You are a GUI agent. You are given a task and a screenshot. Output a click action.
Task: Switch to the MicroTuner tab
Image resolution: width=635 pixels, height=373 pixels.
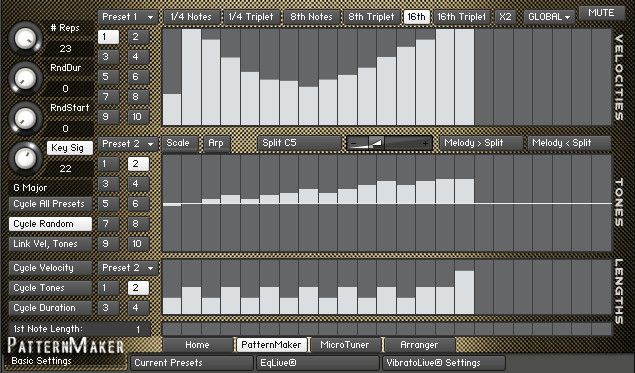pos(345,345)
